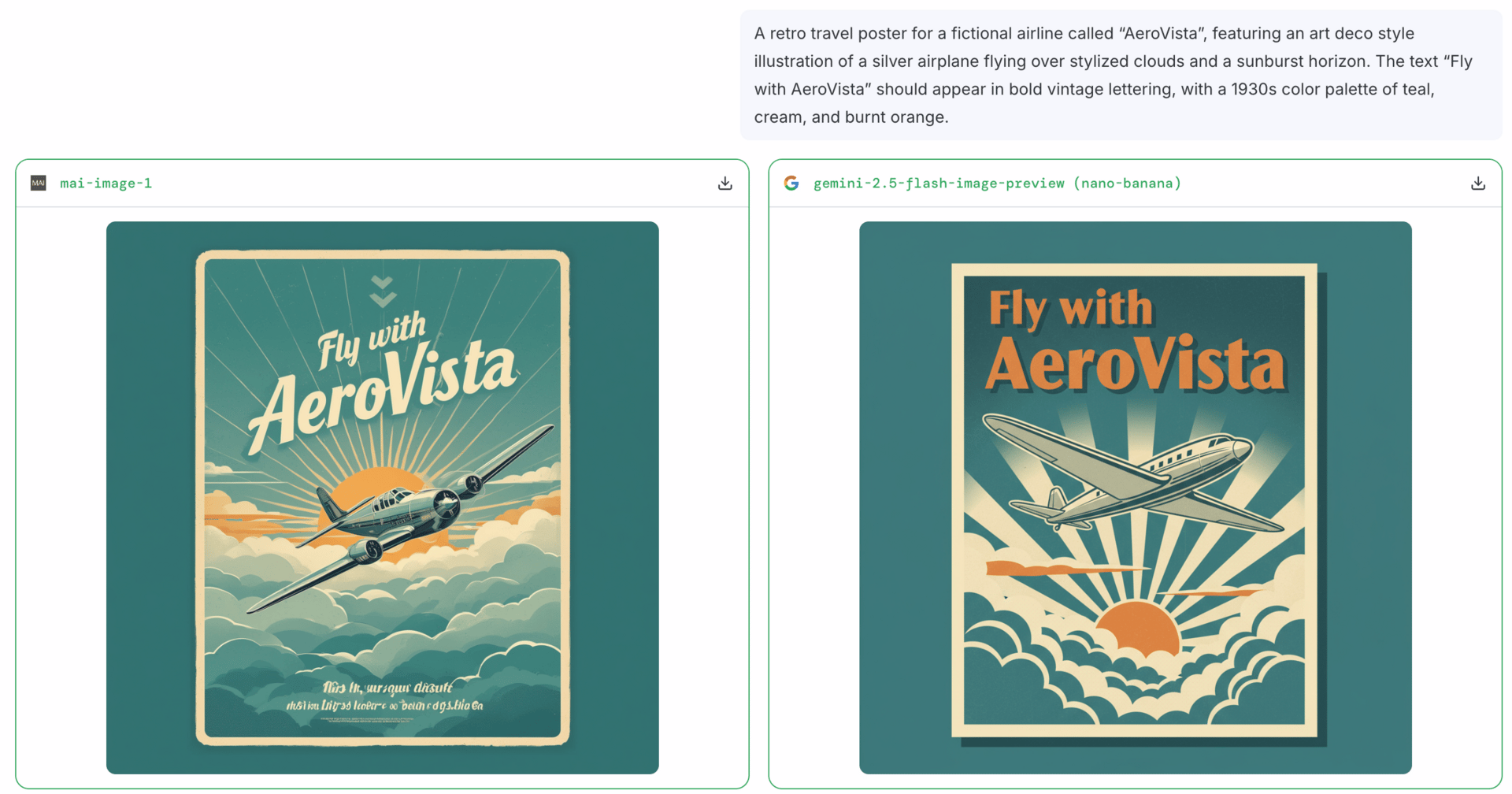Viewport: 1512px width, 794px height.
Task: Click the Google G logo icon
Action: (x=791, y=184)
